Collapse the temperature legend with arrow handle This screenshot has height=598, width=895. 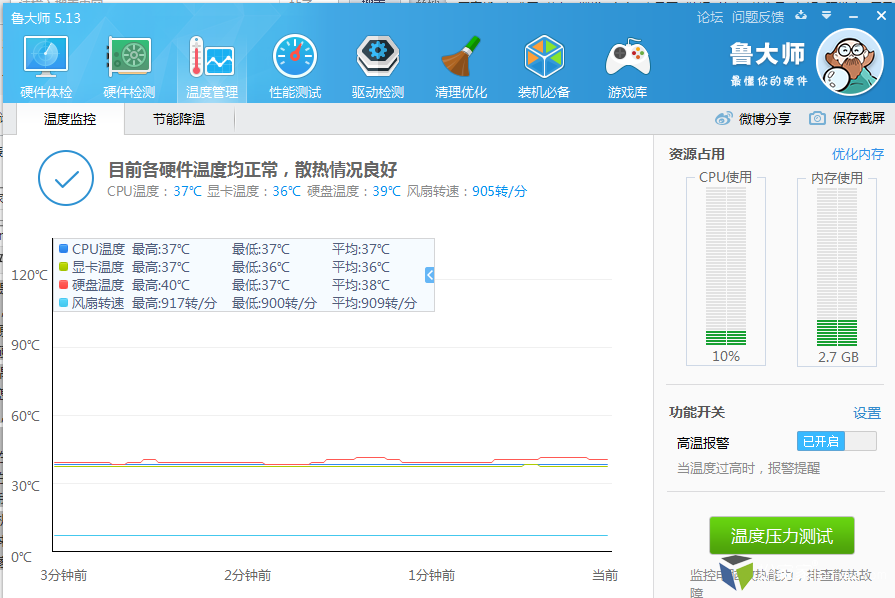[x=429, y=275]
